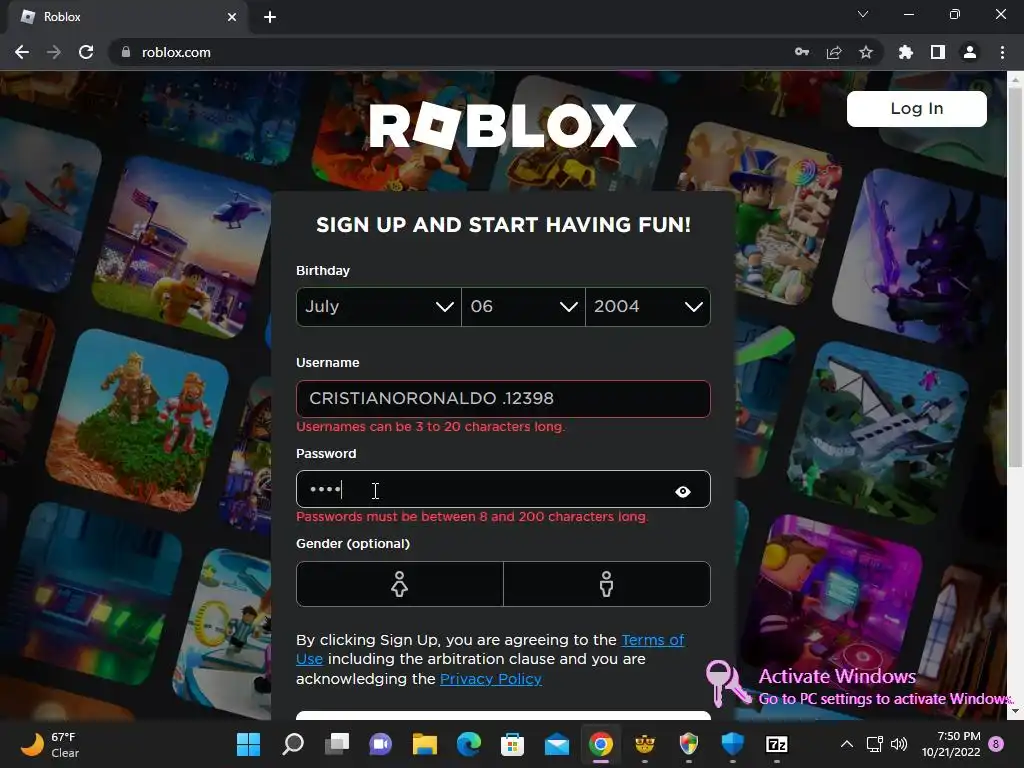The image size is (1024, 768).
Task: Click the Log In button
Action: coord(916,108)
